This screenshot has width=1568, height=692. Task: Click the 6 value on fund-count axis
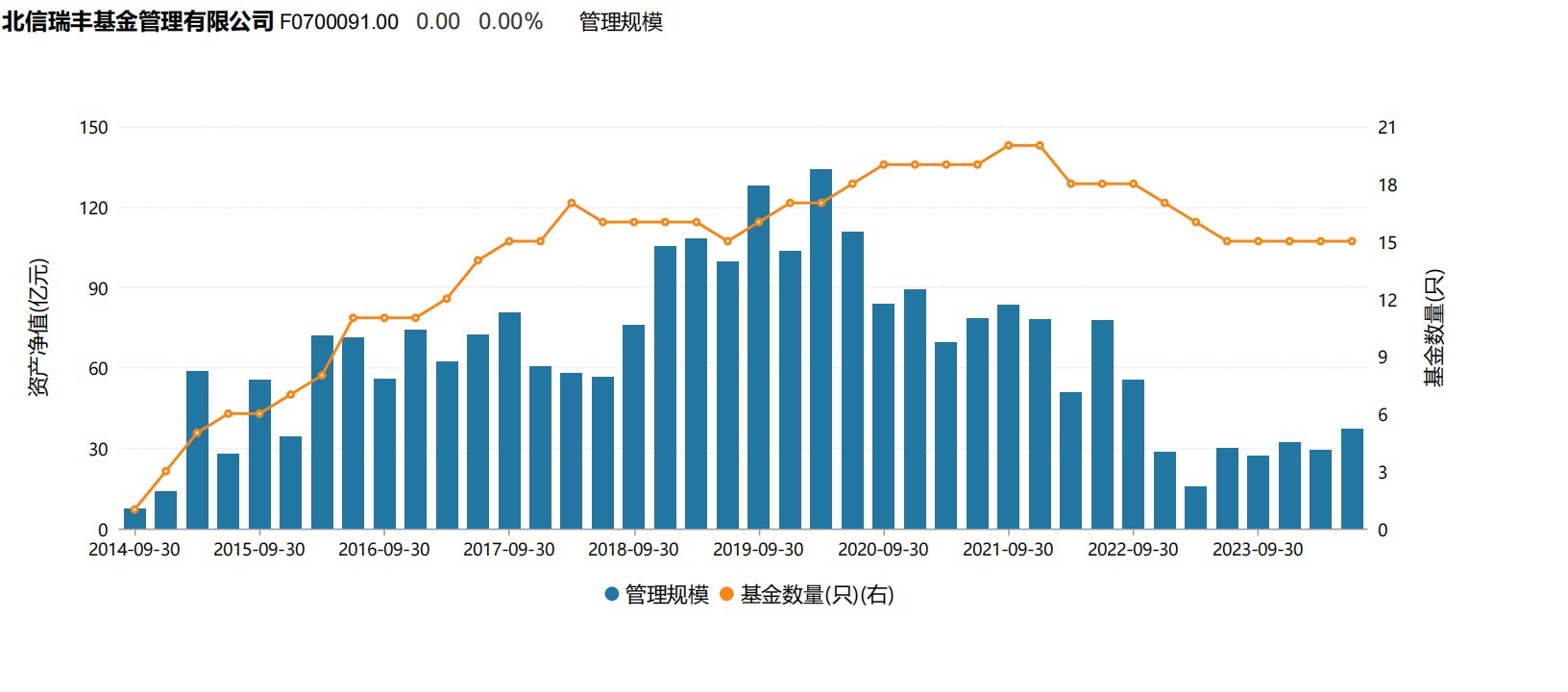click(x=1383, y=414)
